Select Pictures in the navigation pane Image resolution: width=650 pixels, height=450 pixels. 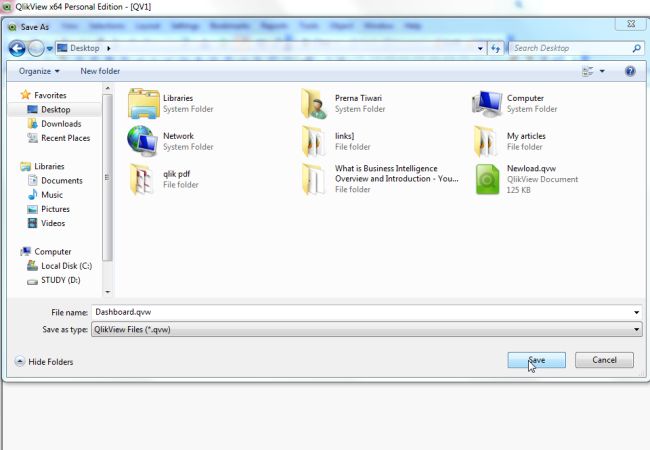pyautogui.click(x=48, y=209)
